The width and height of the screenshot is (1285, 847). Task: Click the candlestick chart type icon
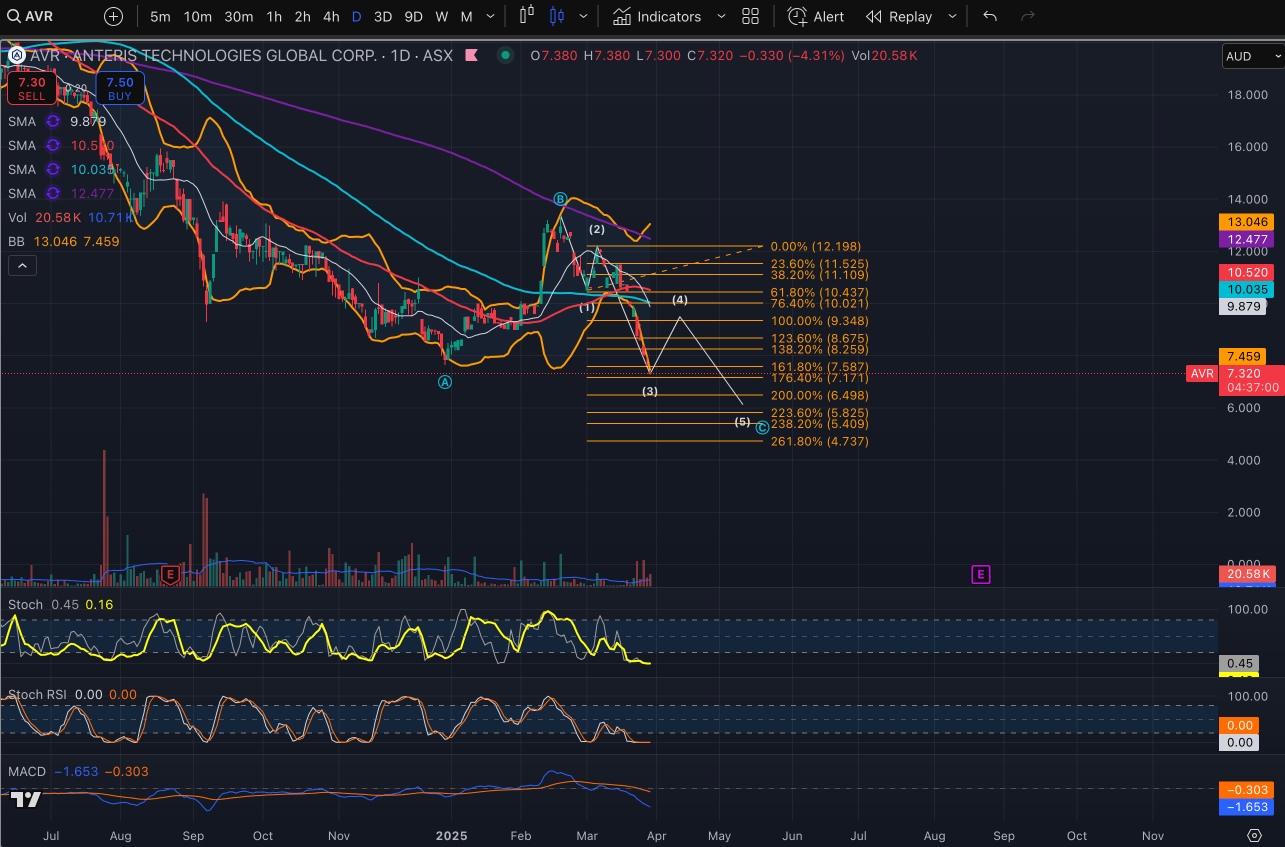pos(557,16)
